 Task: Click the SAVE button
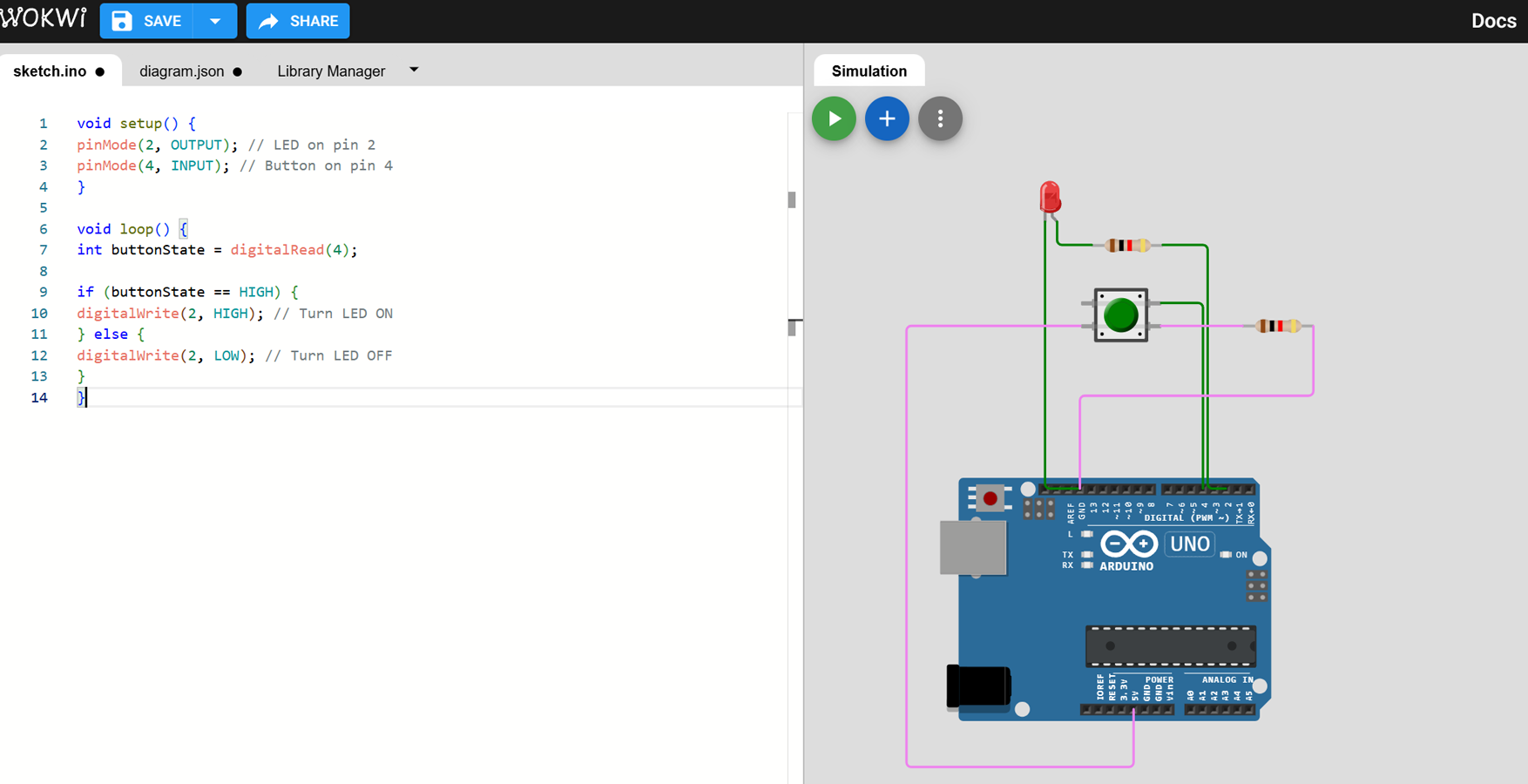146,21
